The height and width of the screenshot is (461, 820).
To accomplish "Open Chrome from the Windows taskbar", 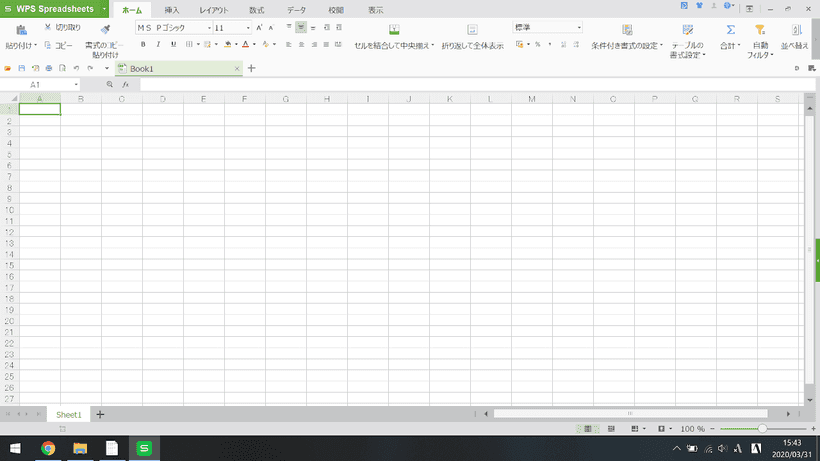I will [x=48, y=448].
